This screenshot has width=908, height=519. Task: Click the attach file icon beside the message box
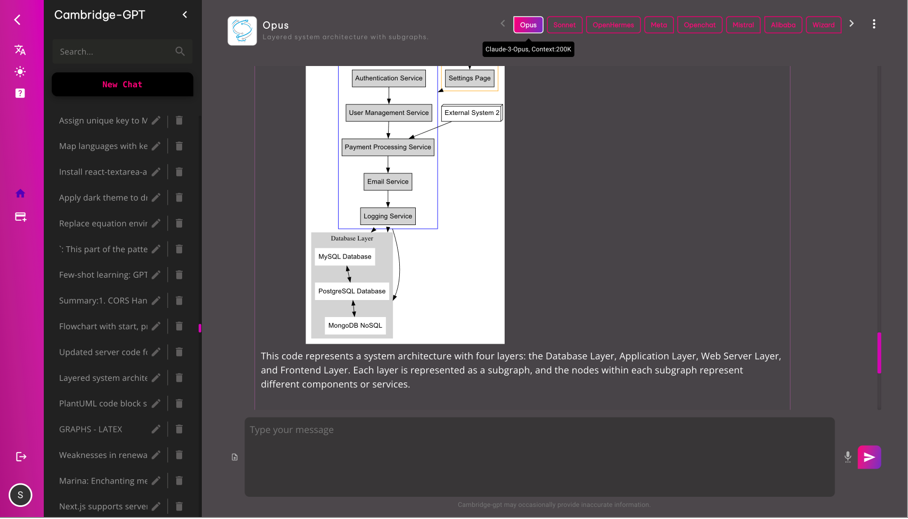(x=234, y=457)
